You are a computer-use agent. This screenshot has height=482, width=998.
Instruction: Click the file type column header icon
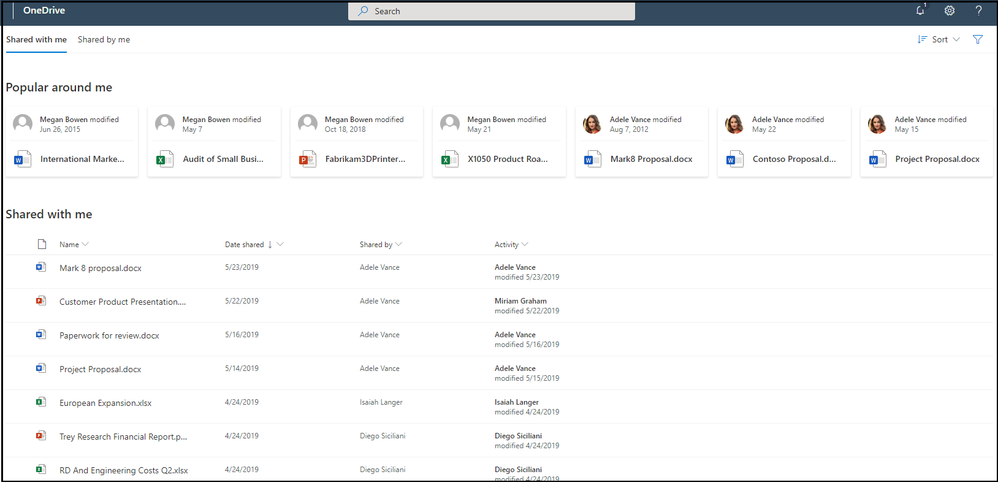click(x=42, y=245)
